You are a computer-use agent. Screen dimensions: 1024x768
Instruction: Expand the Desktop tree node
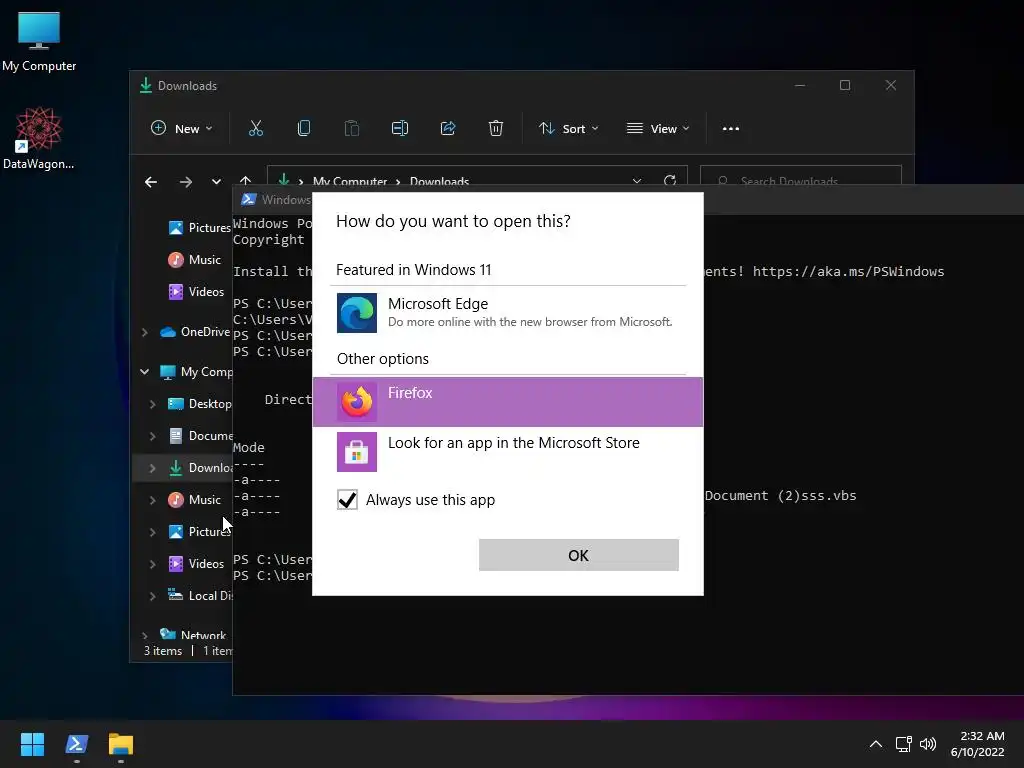152,404
